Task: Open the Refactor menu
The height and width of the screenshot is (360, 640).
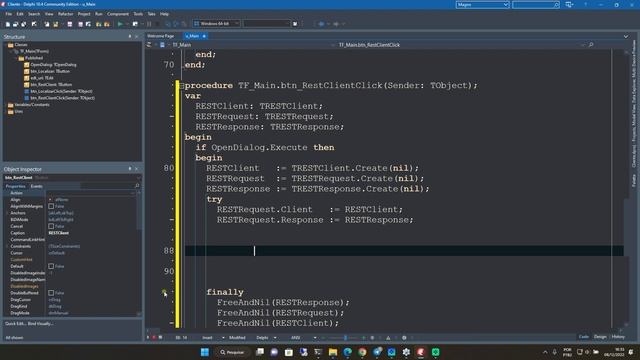Action: (65, 14)
